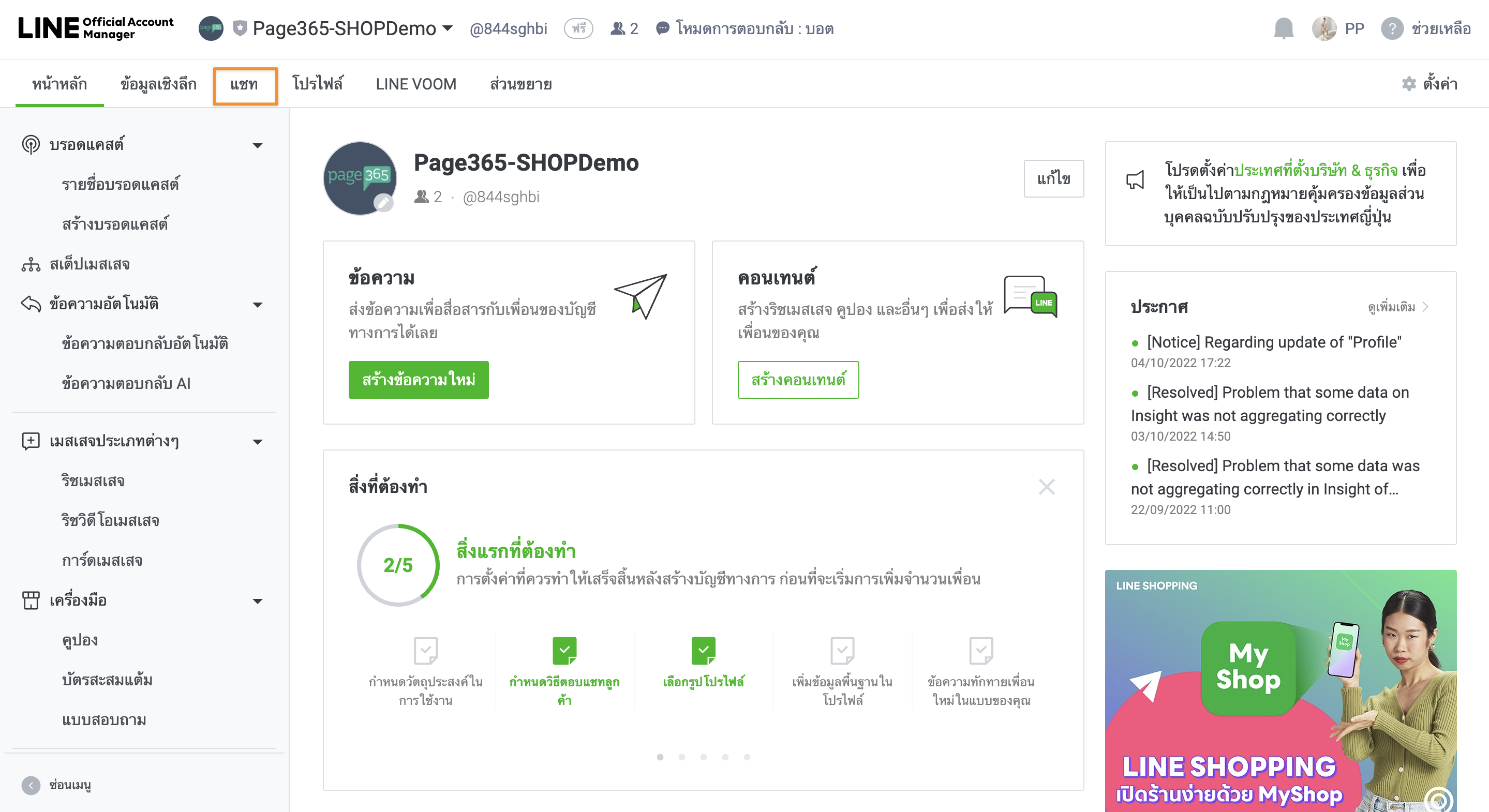Screen dimensions: 1489x812
Task: Click the chat response mode bubble icon
Action: pos(663,28)
